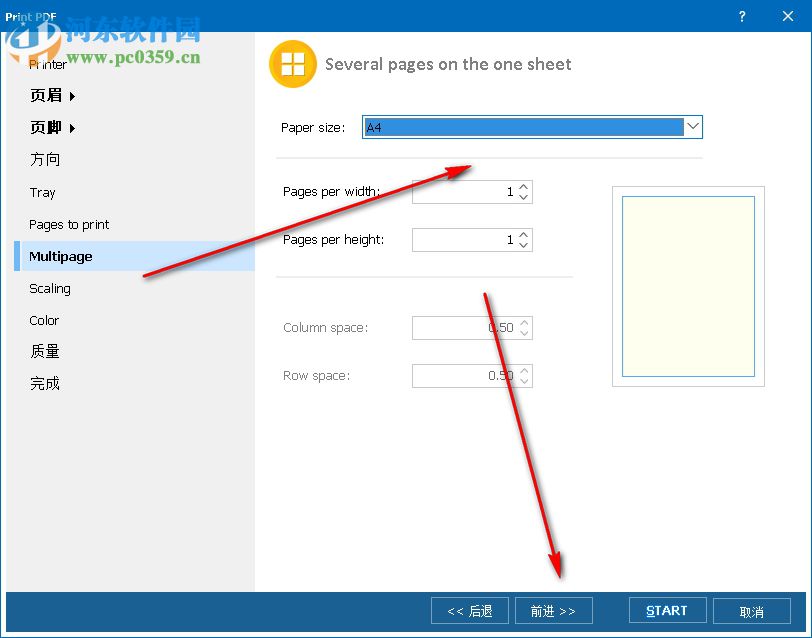812x638 pixels.
Task: Open the Printer settings section
Action: tap(47, 64)
